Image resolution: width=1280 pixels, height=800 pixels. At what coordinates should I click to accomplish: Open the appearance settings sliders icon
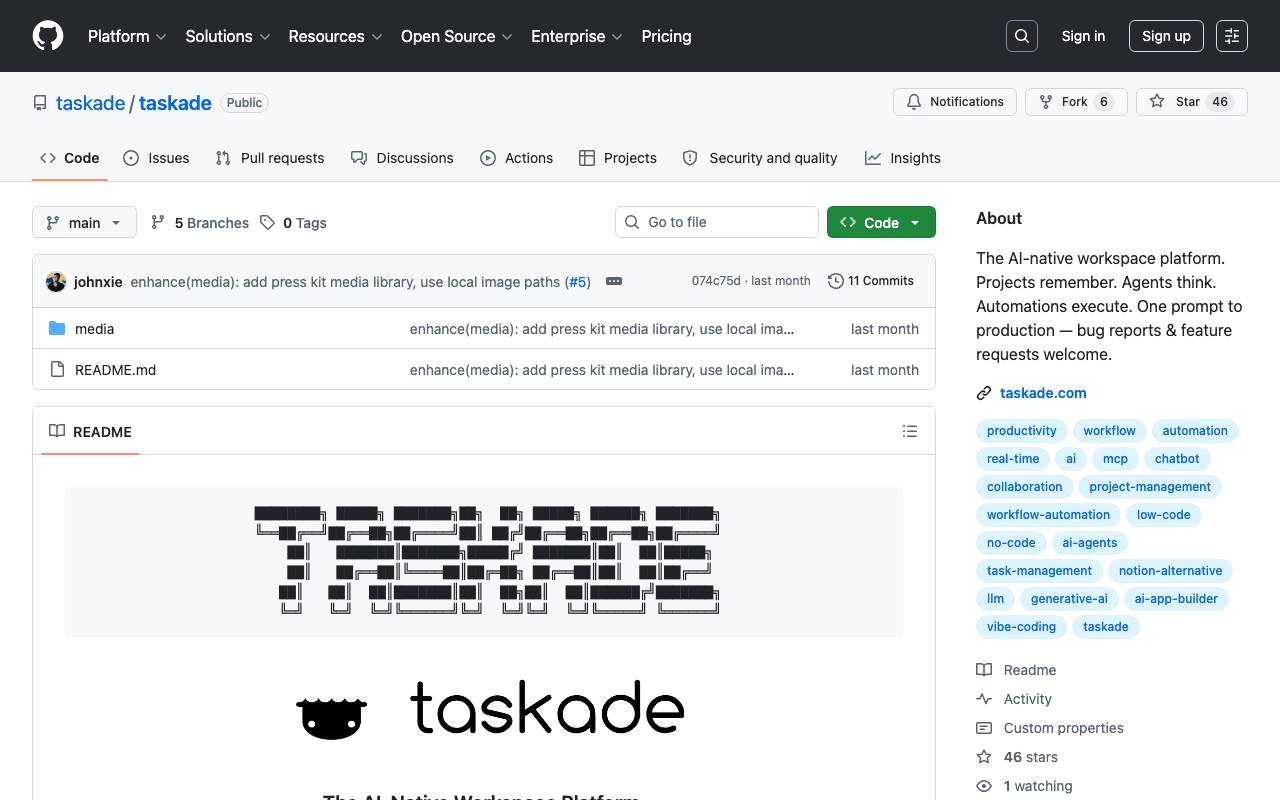(x=1232, y=36)
